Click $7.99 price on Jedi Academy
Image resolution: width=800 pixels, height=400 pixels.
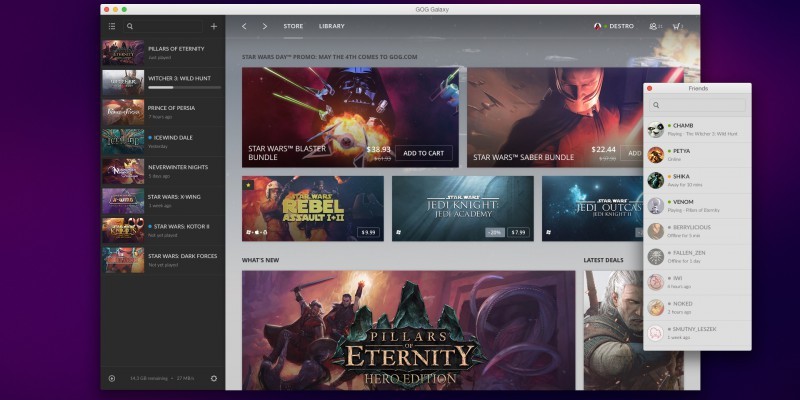pyautogui.click(x=518, y=233)
